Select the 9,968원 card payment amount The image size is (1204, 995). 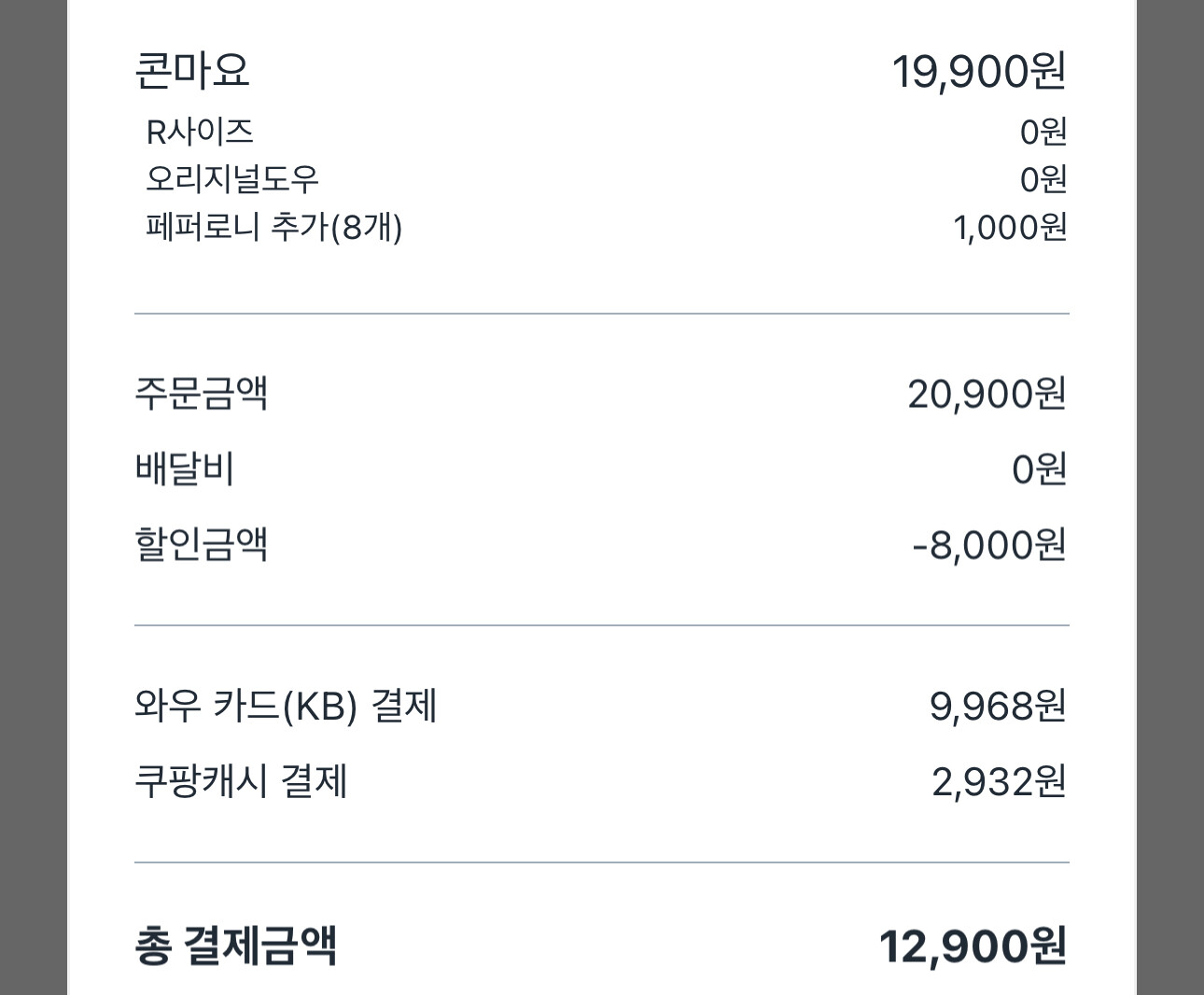coord(997,707)
